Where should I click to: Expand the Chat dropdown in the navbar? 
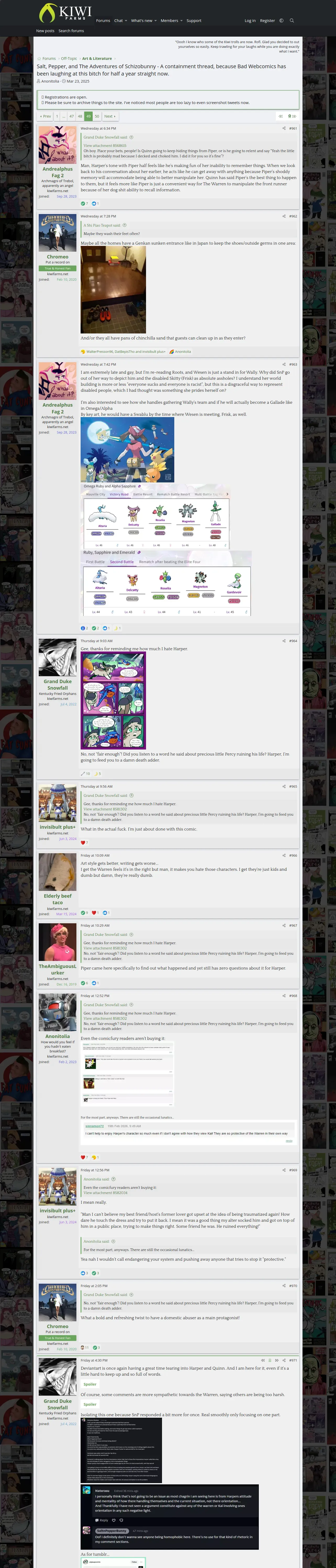coord(126,21)
